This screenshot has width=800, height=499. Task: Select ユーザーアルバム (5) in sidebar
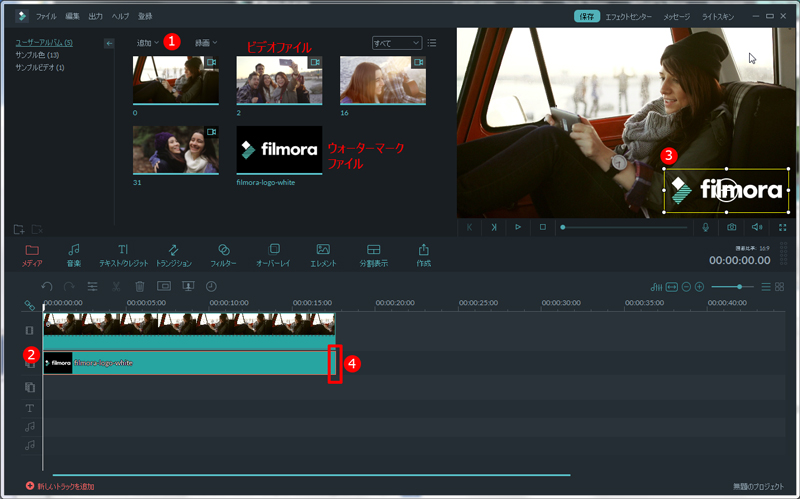44,42
